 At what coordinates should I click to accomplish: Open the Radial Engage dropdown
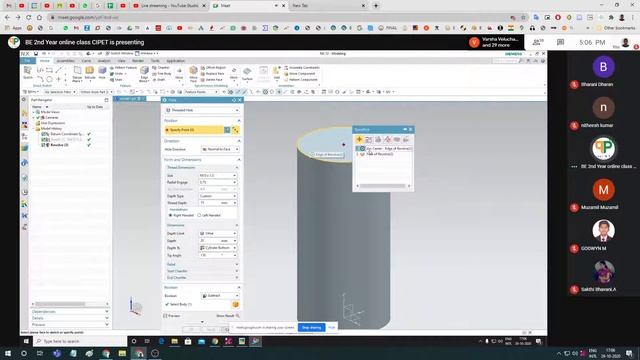pyautogui.click(x=218, y=182)
